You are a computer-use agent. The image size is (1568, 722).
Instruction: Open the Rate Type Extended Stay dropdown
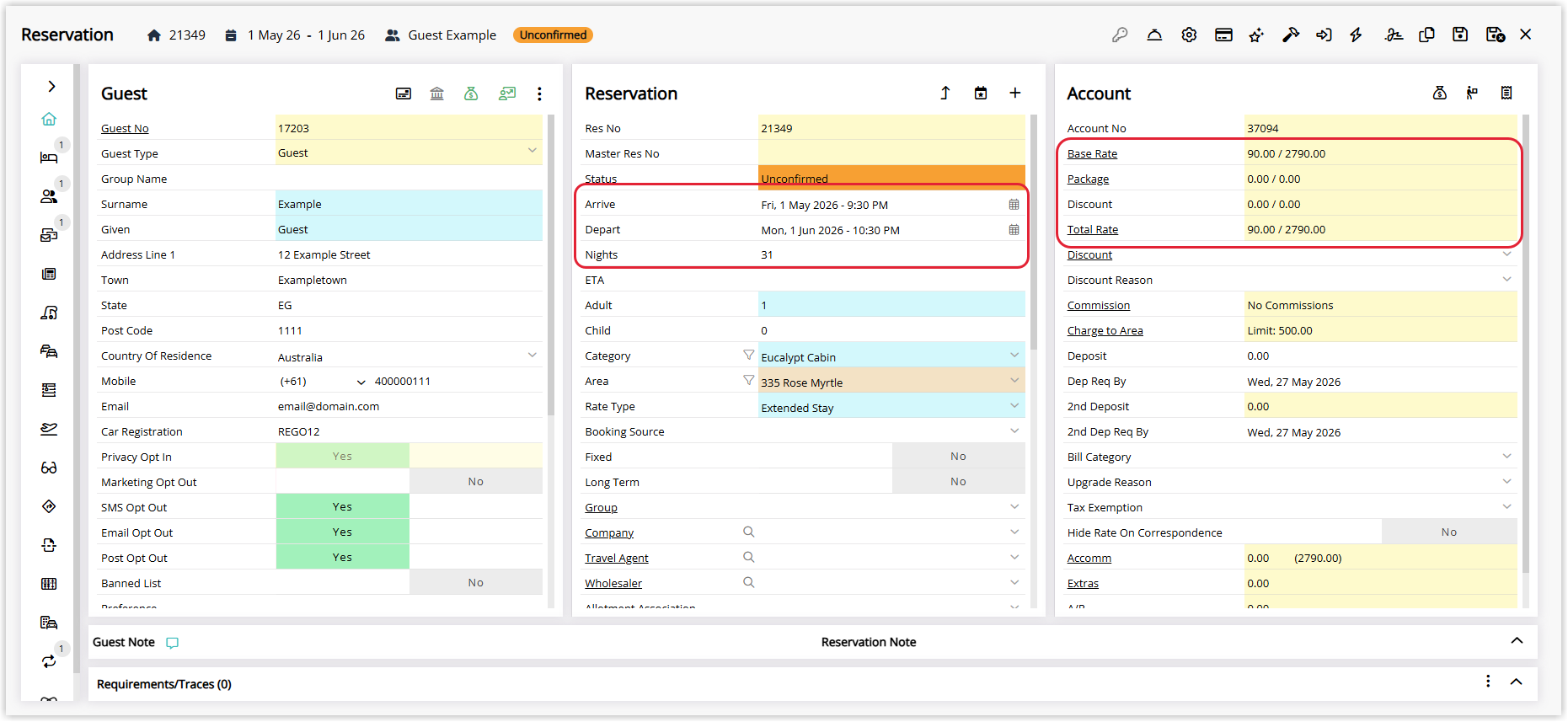coord(1014,405)
